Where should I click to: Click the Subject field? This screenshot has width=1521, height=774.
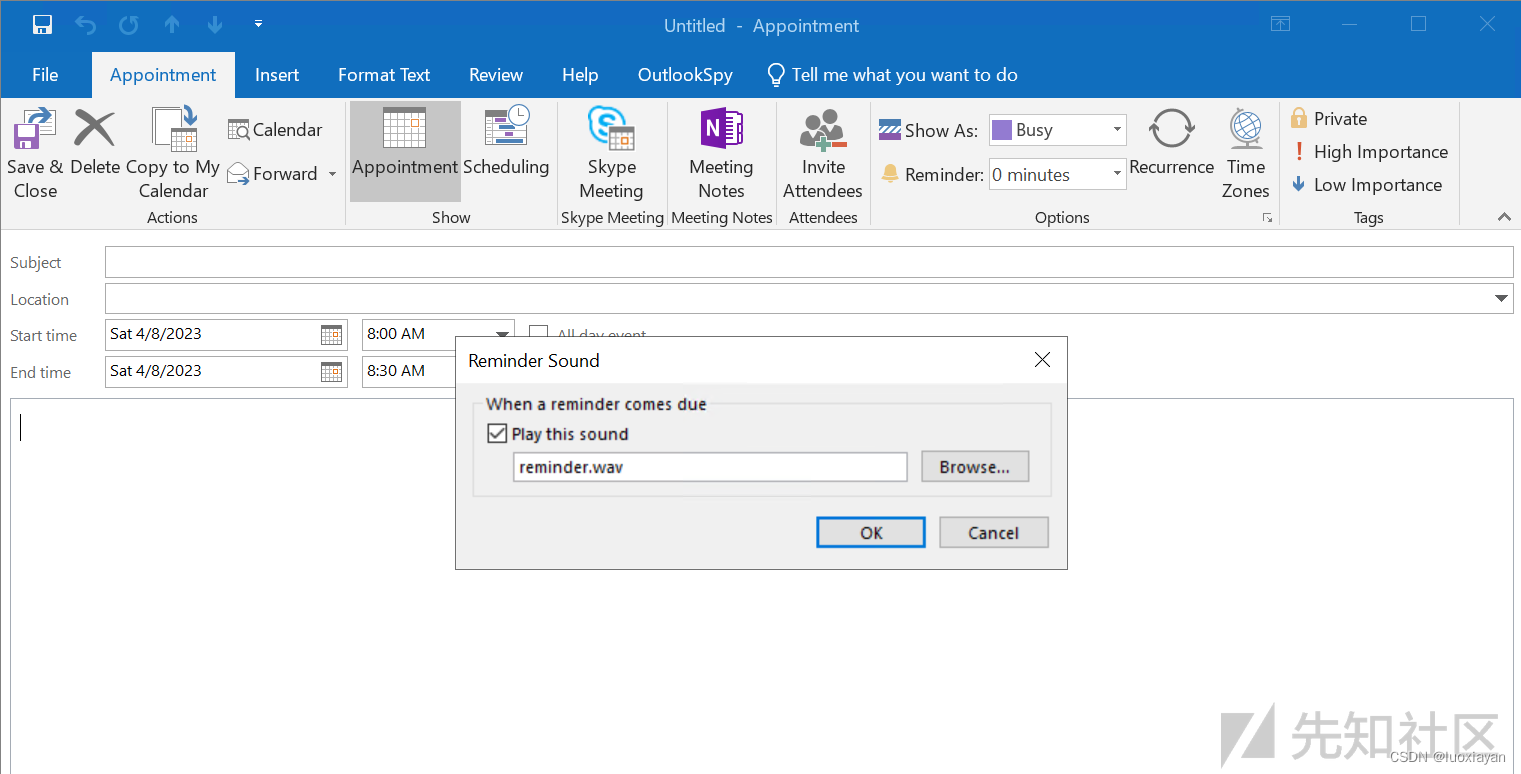(809, 262)
